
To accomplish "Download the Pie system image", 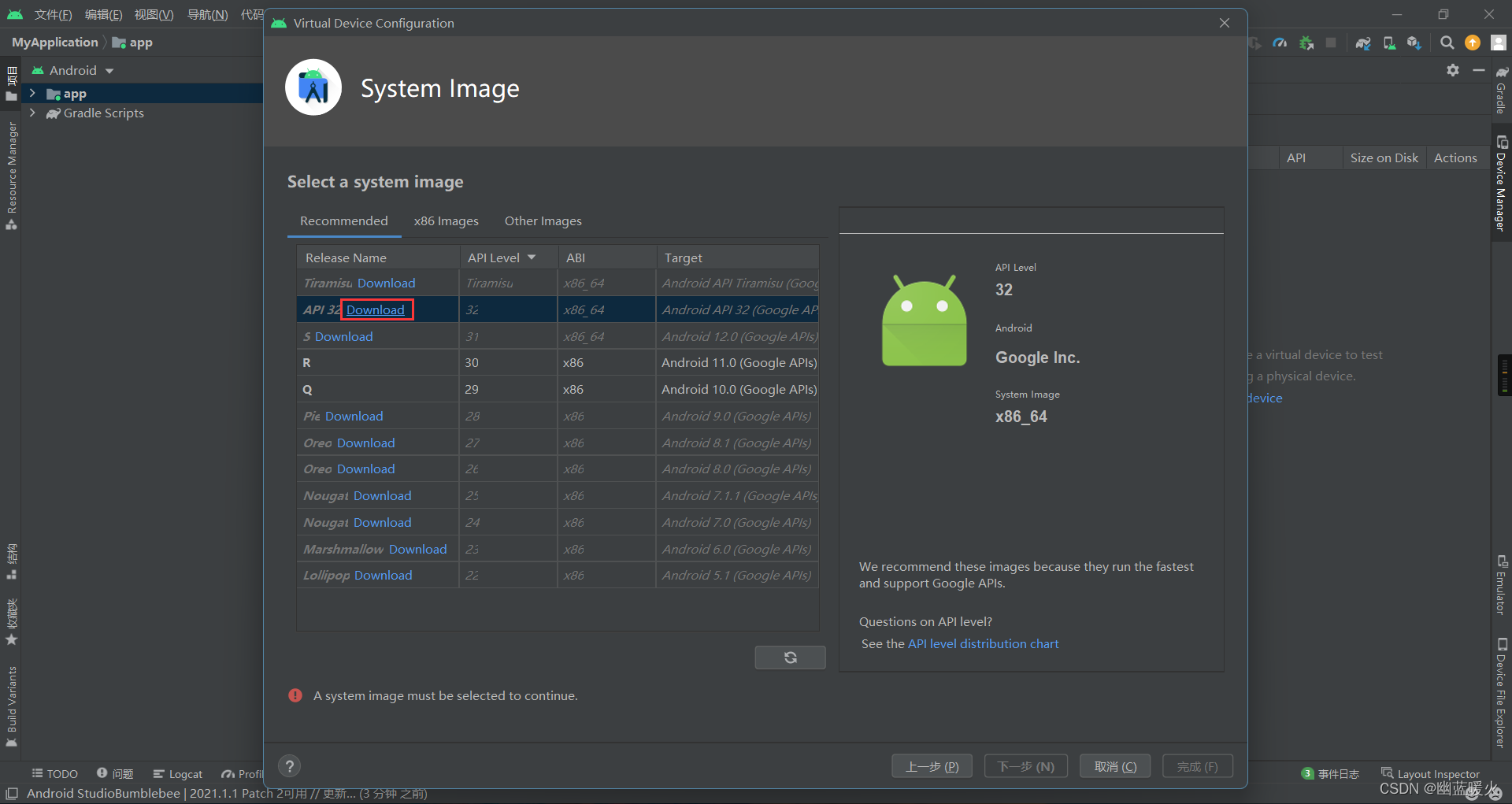I will pos(354,417).
